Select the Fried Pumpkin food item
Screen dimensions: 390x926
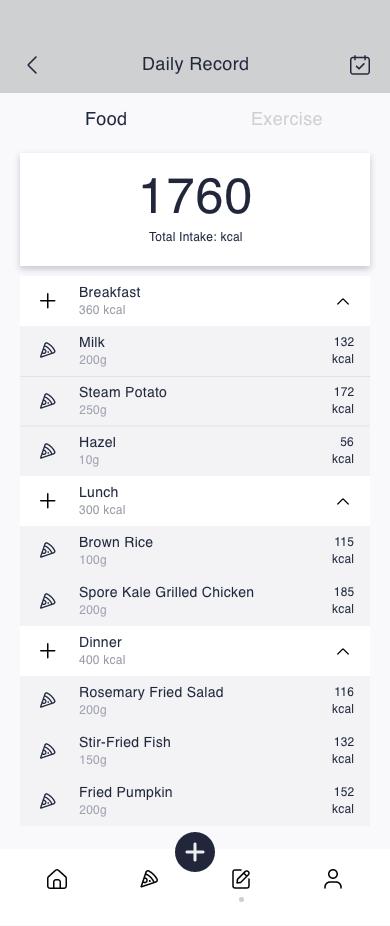pos(195,801)
